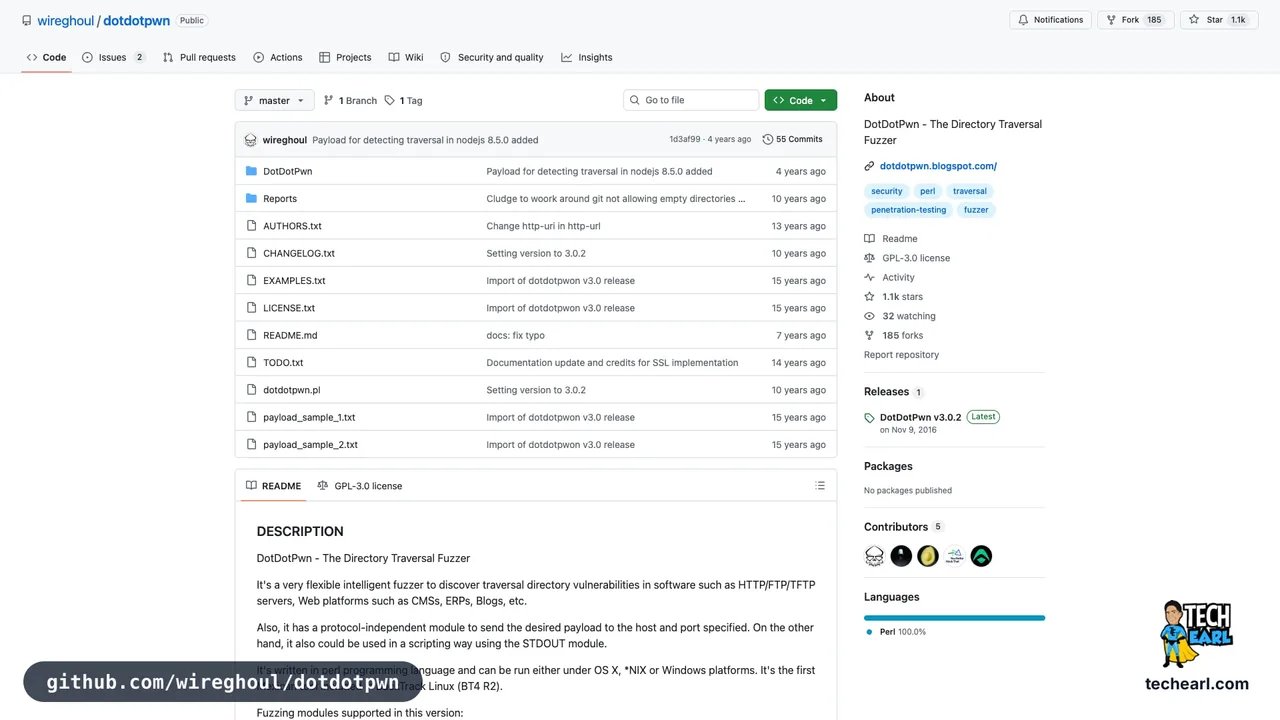
Task: Click the Notifications bell icon
Action: click(1023, 20)
